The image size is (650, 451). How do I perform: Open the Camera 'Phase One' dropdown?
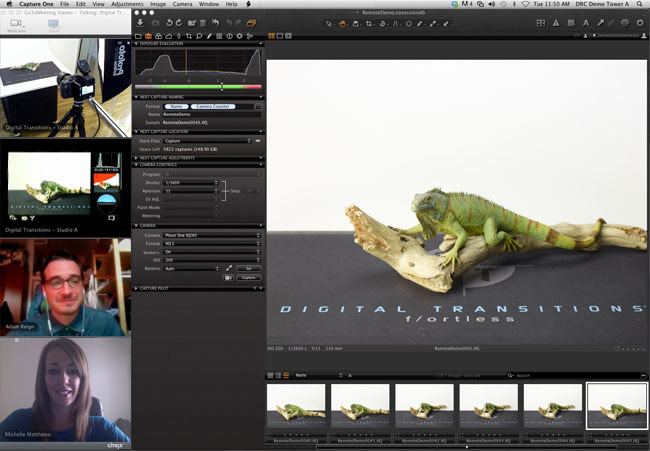[212, 235]
